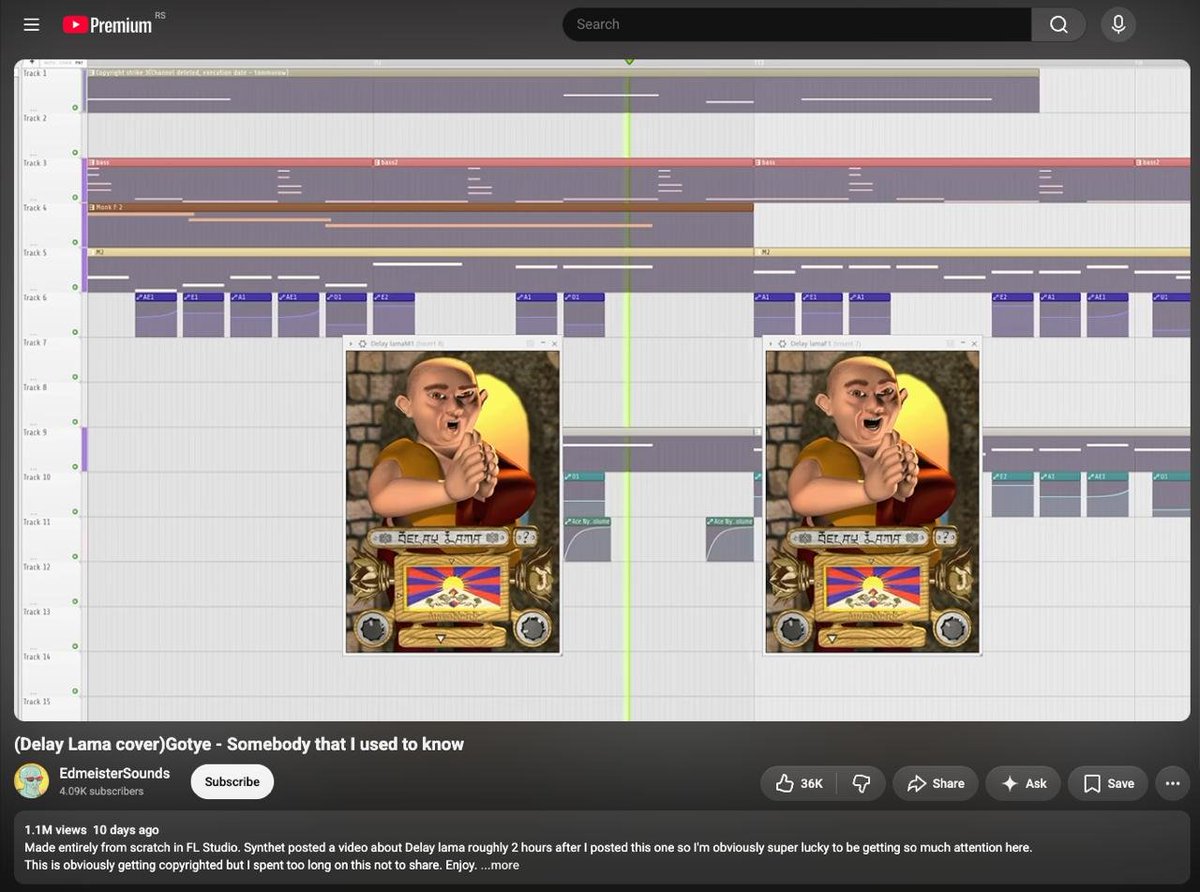Click the clip icon of copyright strike pattern

point(92,73)
